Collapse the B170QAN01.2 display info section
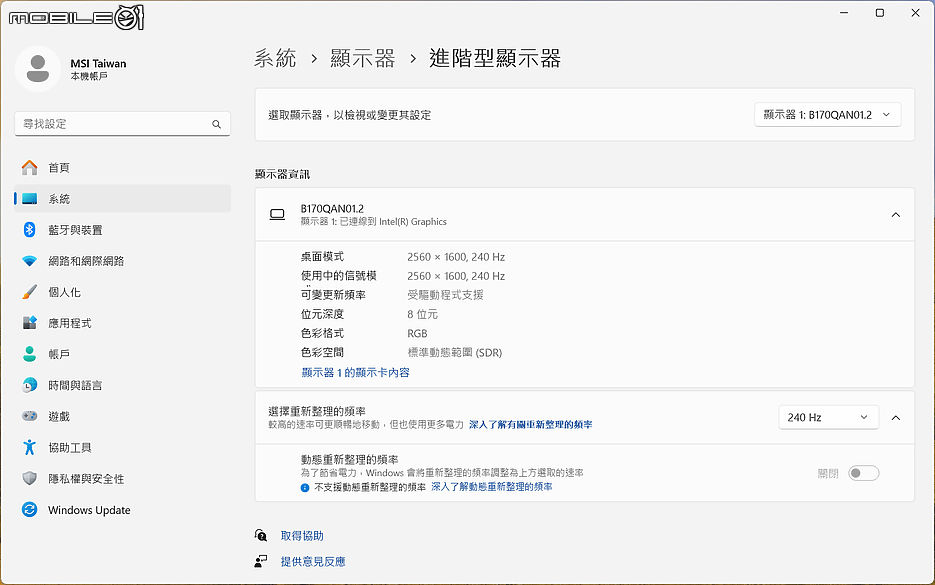The height and width of the screenshot is (585, 935). pos(896,215)
